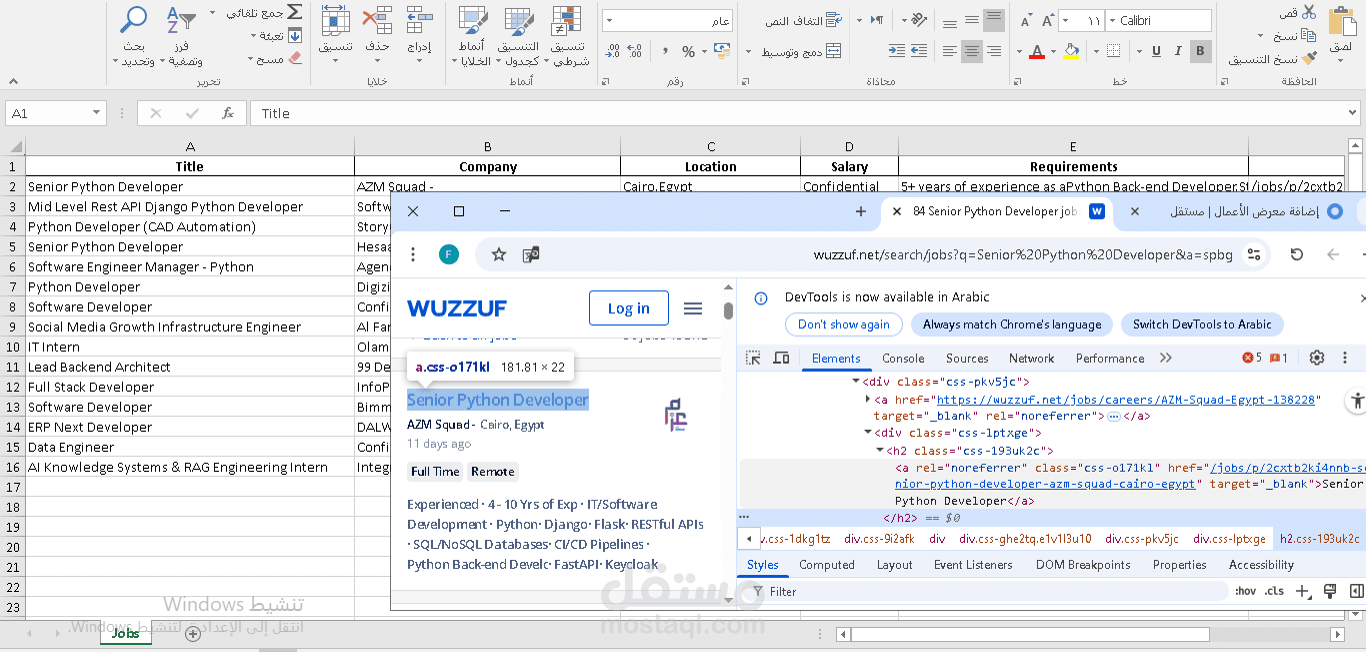1366x652 pixels.
Task: Click the AutoSum sigma icon
Action: click(x=294, y=12)
